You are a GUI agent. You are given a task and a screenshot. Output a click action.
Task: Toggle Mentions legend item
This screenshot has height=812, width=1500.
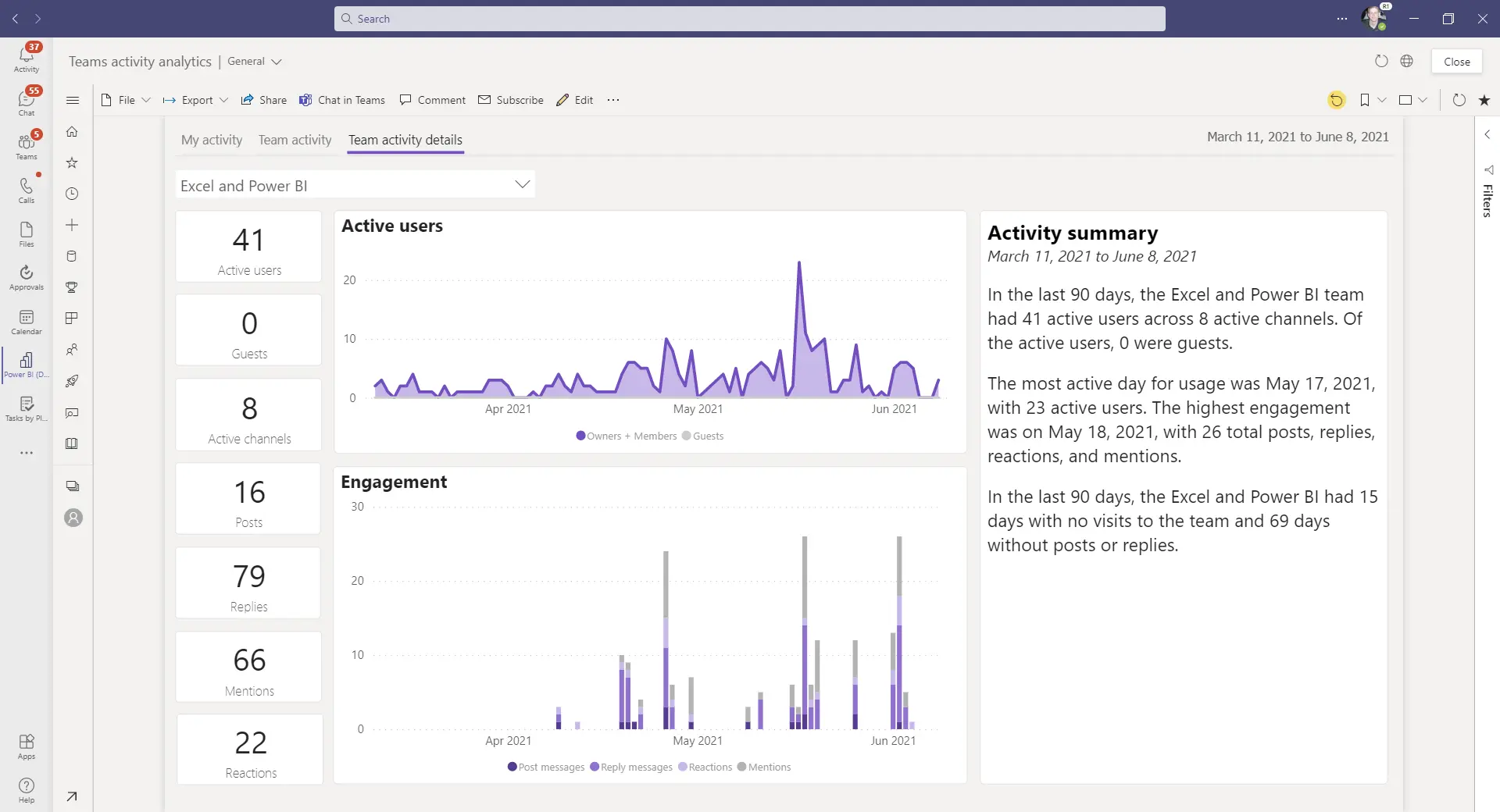(764, 767)
